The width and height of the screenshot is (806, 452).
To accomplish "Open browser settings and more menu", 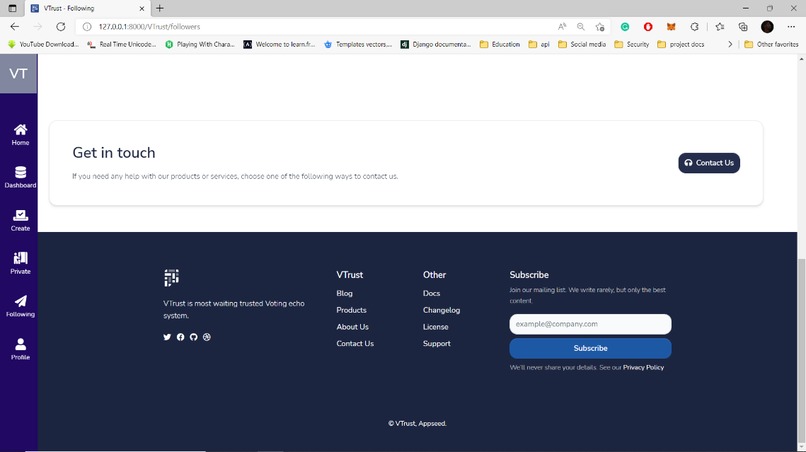I will point(791,27).
